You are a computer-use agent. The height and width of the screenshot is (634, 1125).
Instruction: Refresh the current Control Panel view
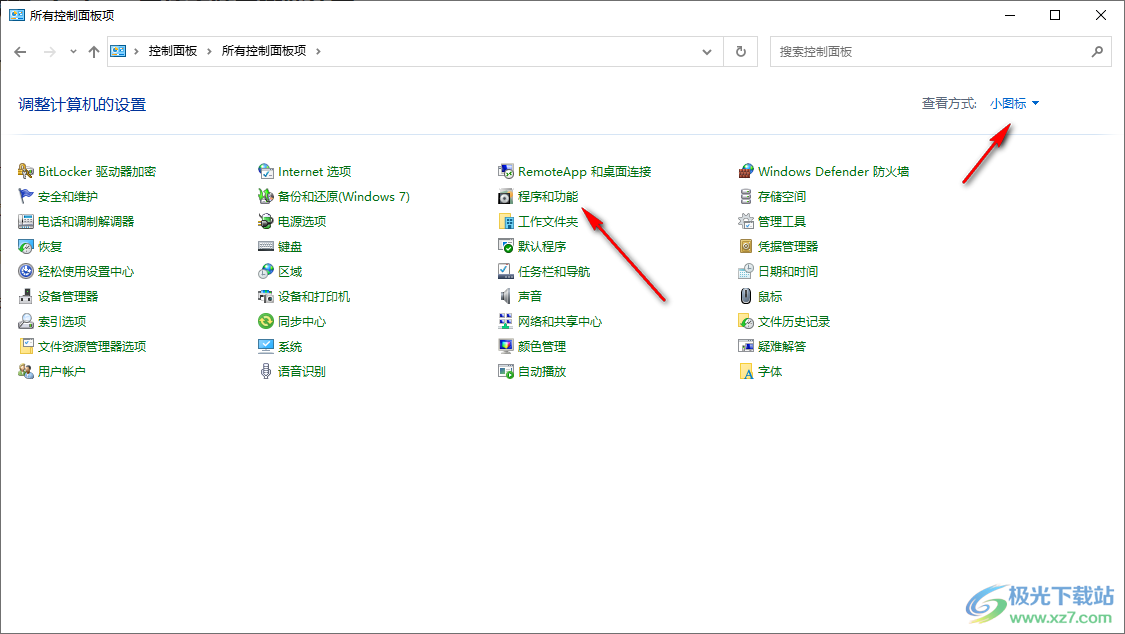tap(740, 51)
